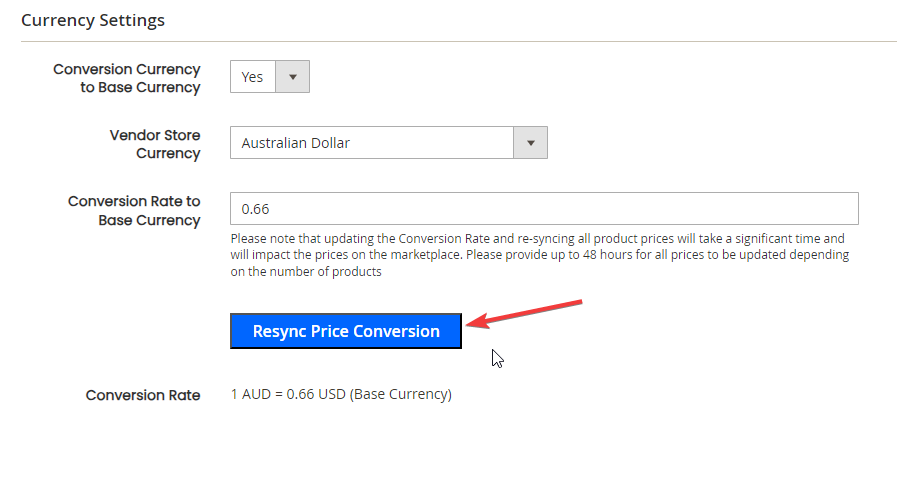The image size is (897, 491).
Task: Click the Yes value in conversion dropdown
Action: point(252,77)
